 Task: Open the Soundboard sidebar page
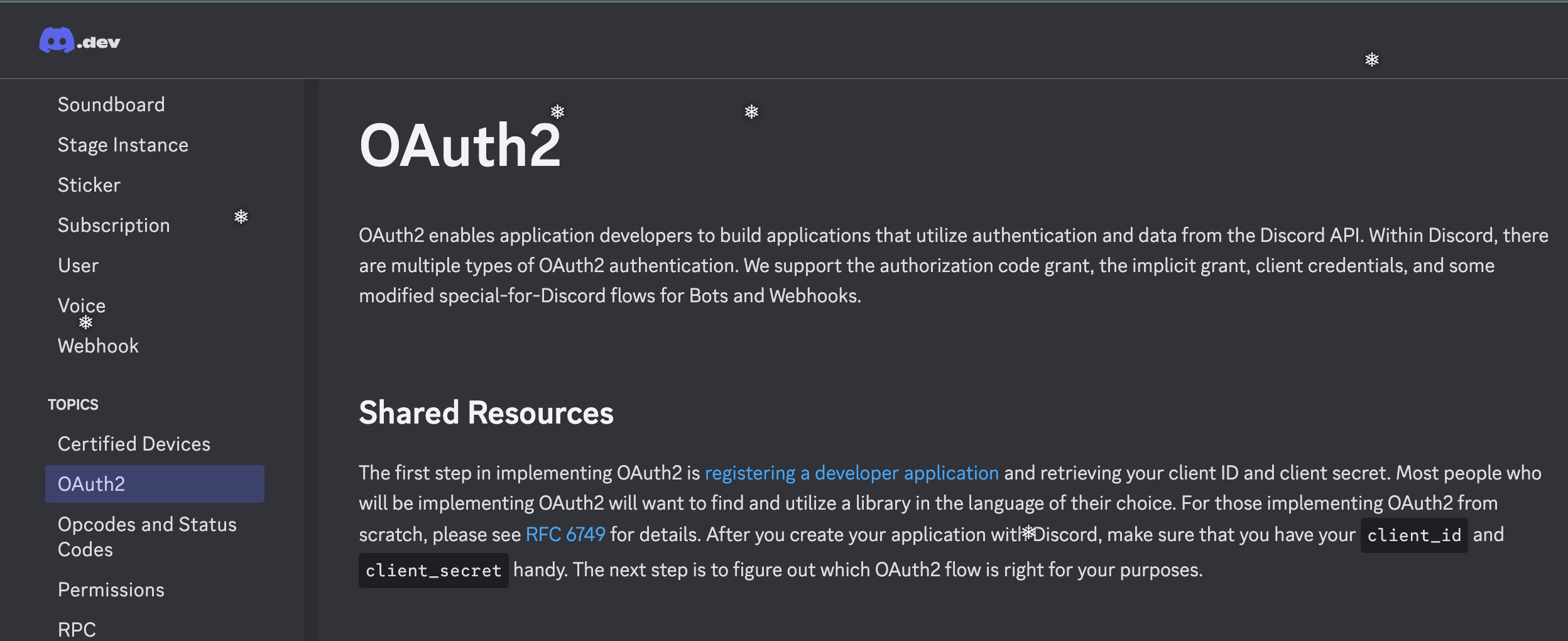tap(111, 104)
